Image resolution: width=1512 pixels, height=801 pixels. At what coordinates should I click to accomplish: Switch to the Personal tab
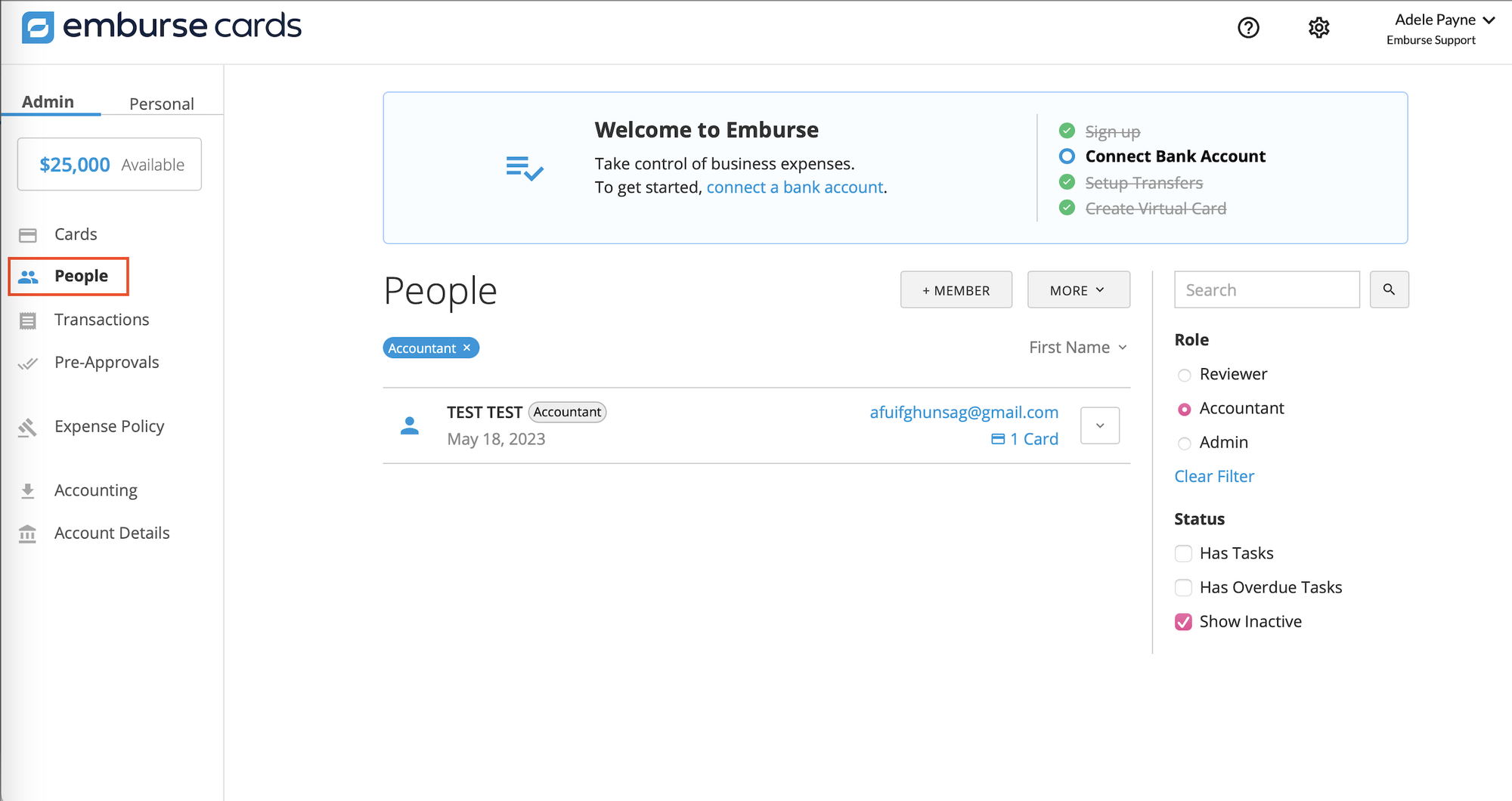[x=161, y=104]
